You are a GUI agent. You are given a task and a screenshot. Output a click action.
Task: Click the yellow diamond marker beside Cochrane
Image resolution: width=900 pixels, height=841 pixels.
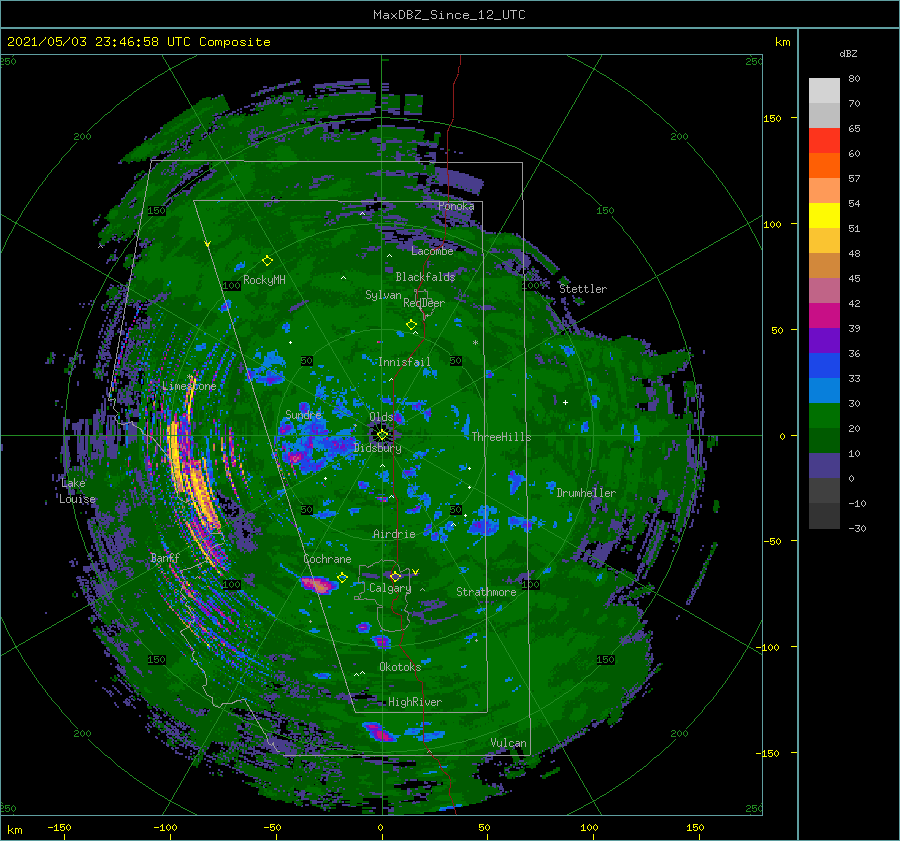click(342, 577)
